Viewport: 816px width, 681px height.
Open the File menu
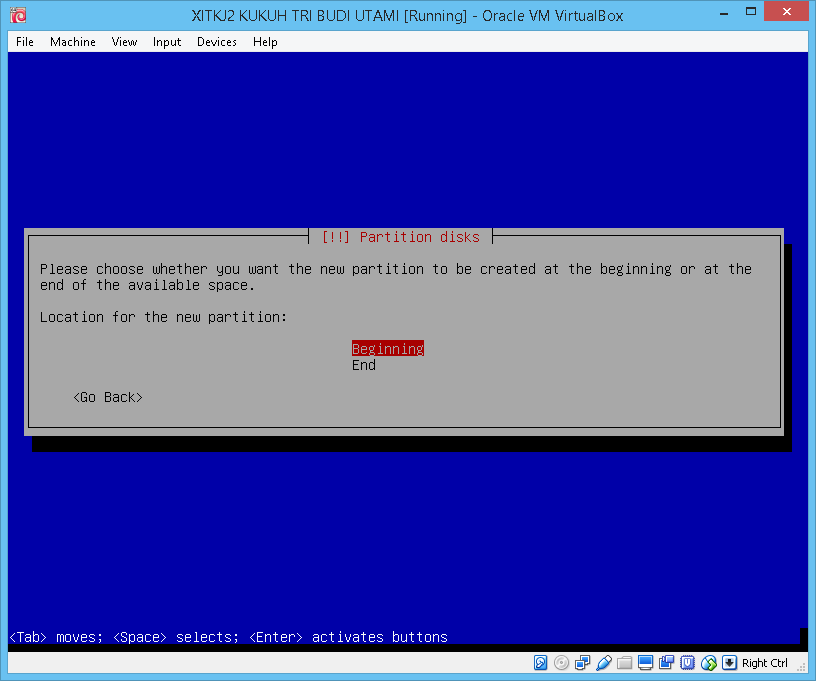pos(25,42)
